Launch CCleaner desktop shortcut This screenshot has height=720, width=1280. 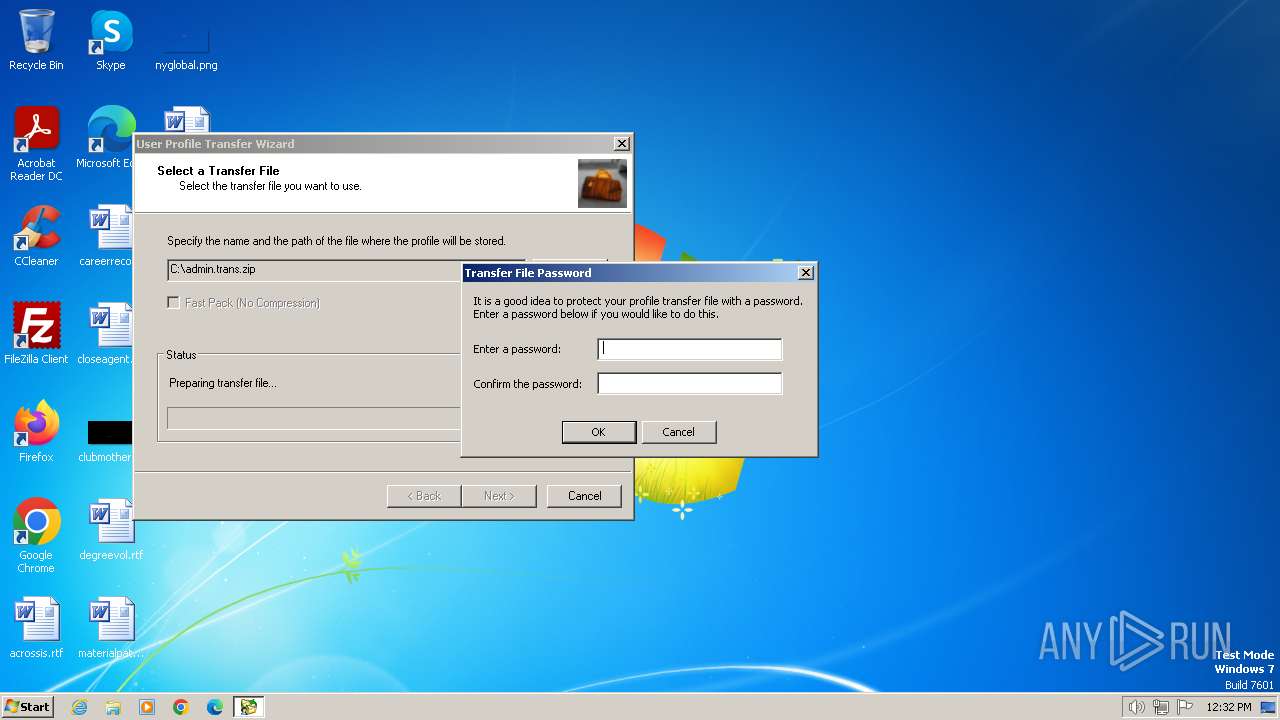(x=36, y=236)
